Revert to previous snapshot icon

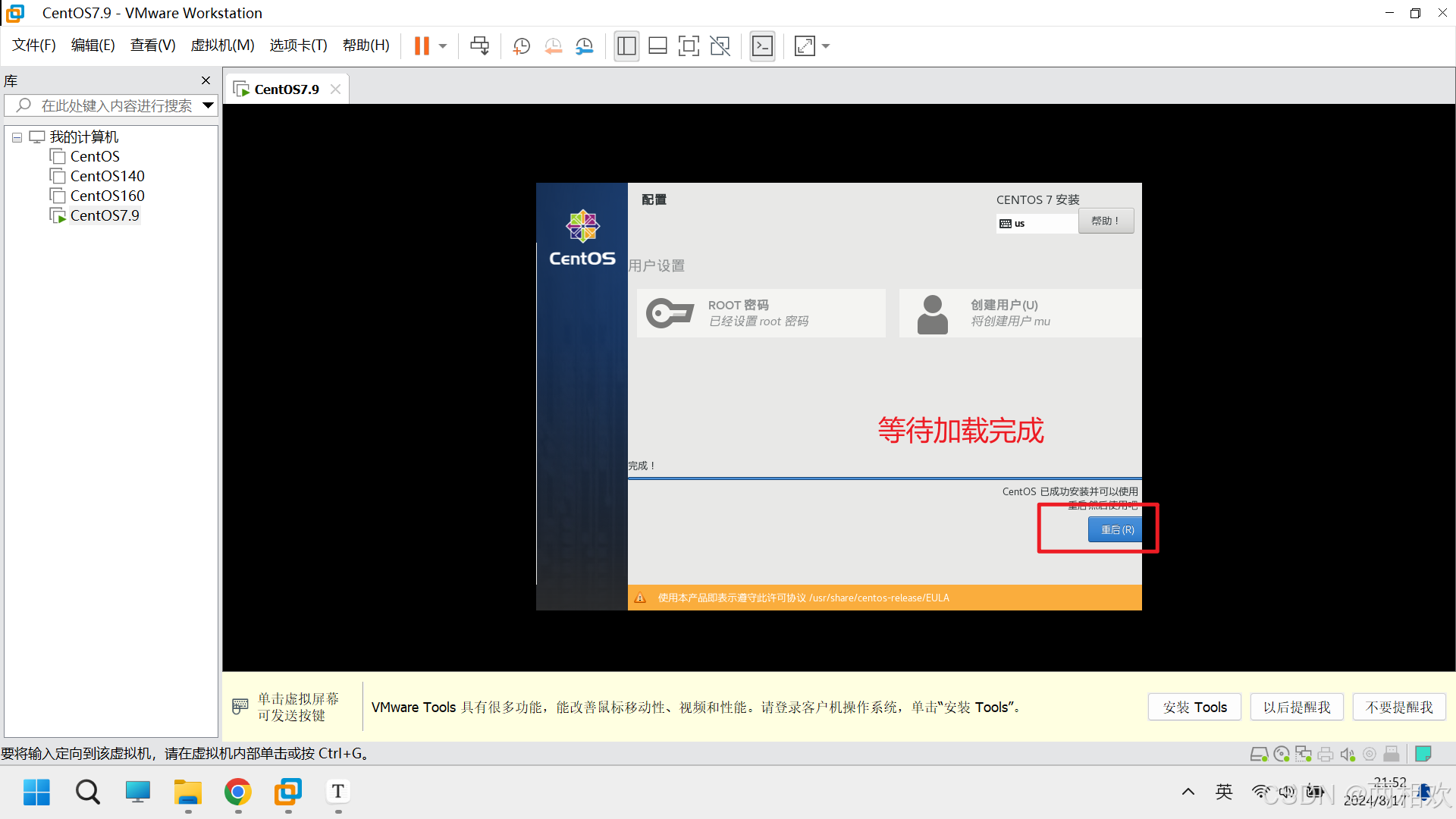tap(553, 46)
